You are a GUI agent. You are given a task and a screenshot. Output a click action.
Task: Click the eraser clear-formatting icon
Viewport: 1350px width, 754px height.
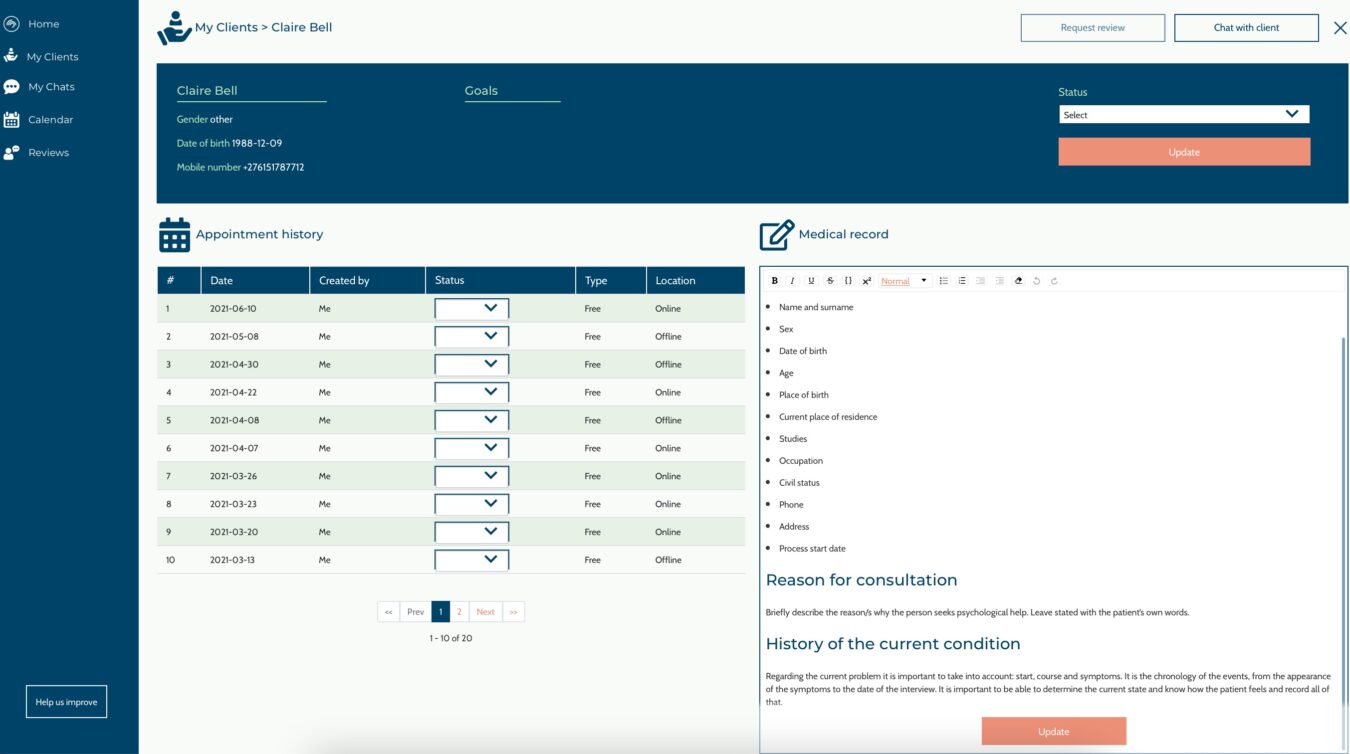point(1018,281)
